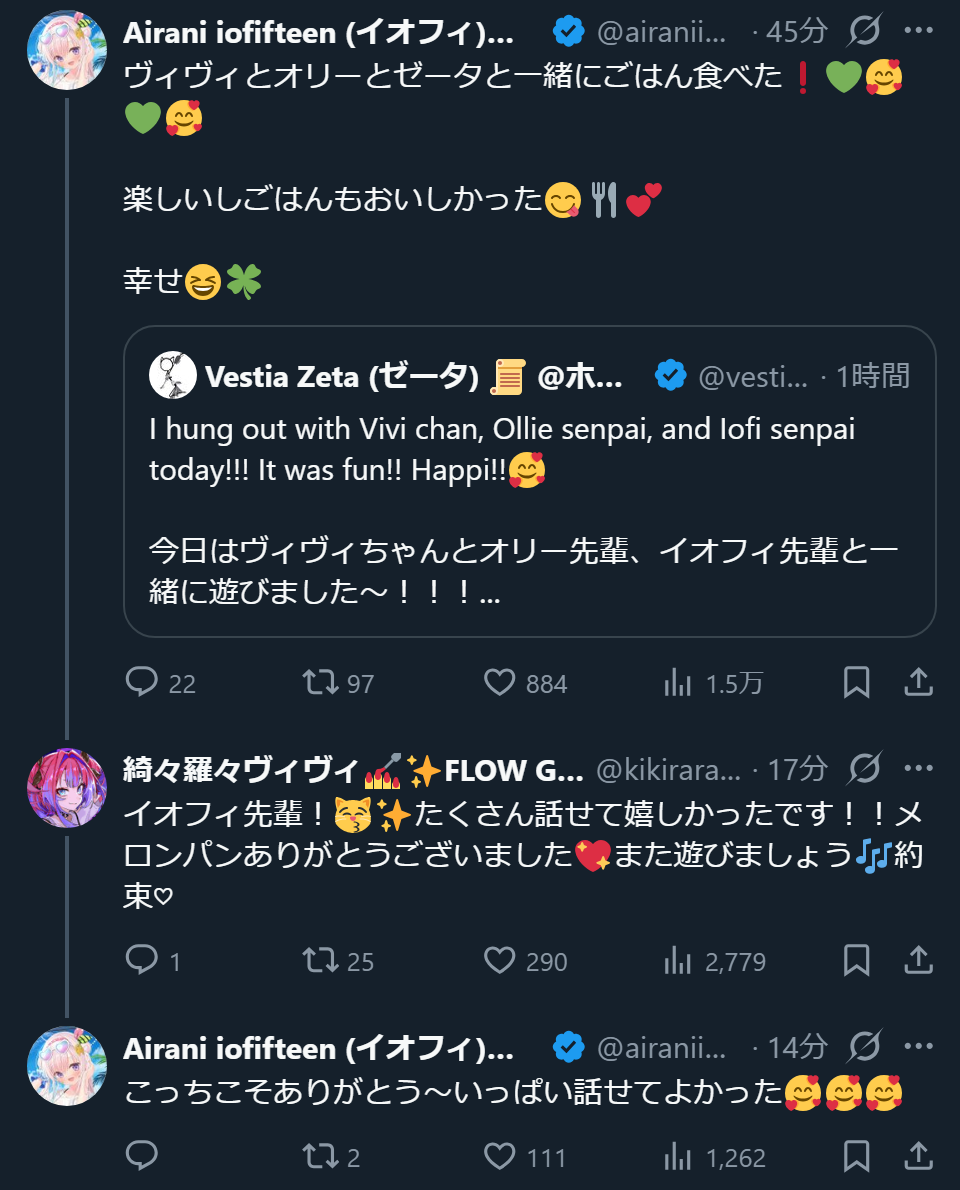Open the @kikirara handle link
This screenshot has height=1190, width=960.
[x=668, y=770]
